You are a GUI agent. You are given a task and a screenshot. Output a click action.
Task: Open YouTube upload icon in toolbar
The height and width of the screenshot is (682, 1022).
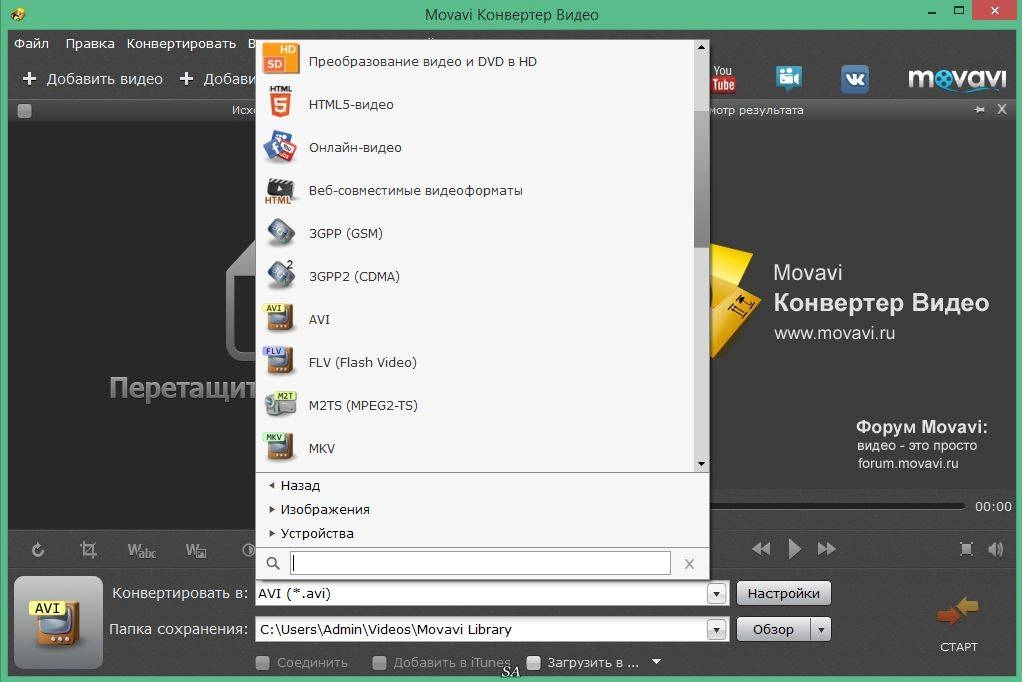click(x=723, y=79)
